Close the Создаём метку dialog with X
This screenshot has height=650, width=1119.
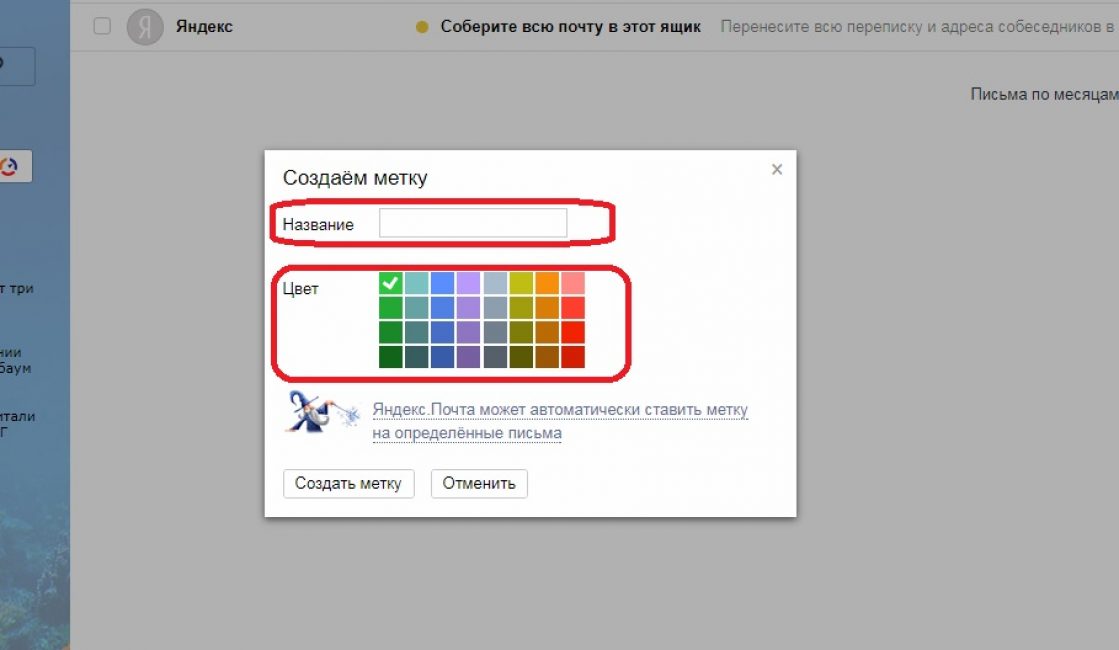776,169
